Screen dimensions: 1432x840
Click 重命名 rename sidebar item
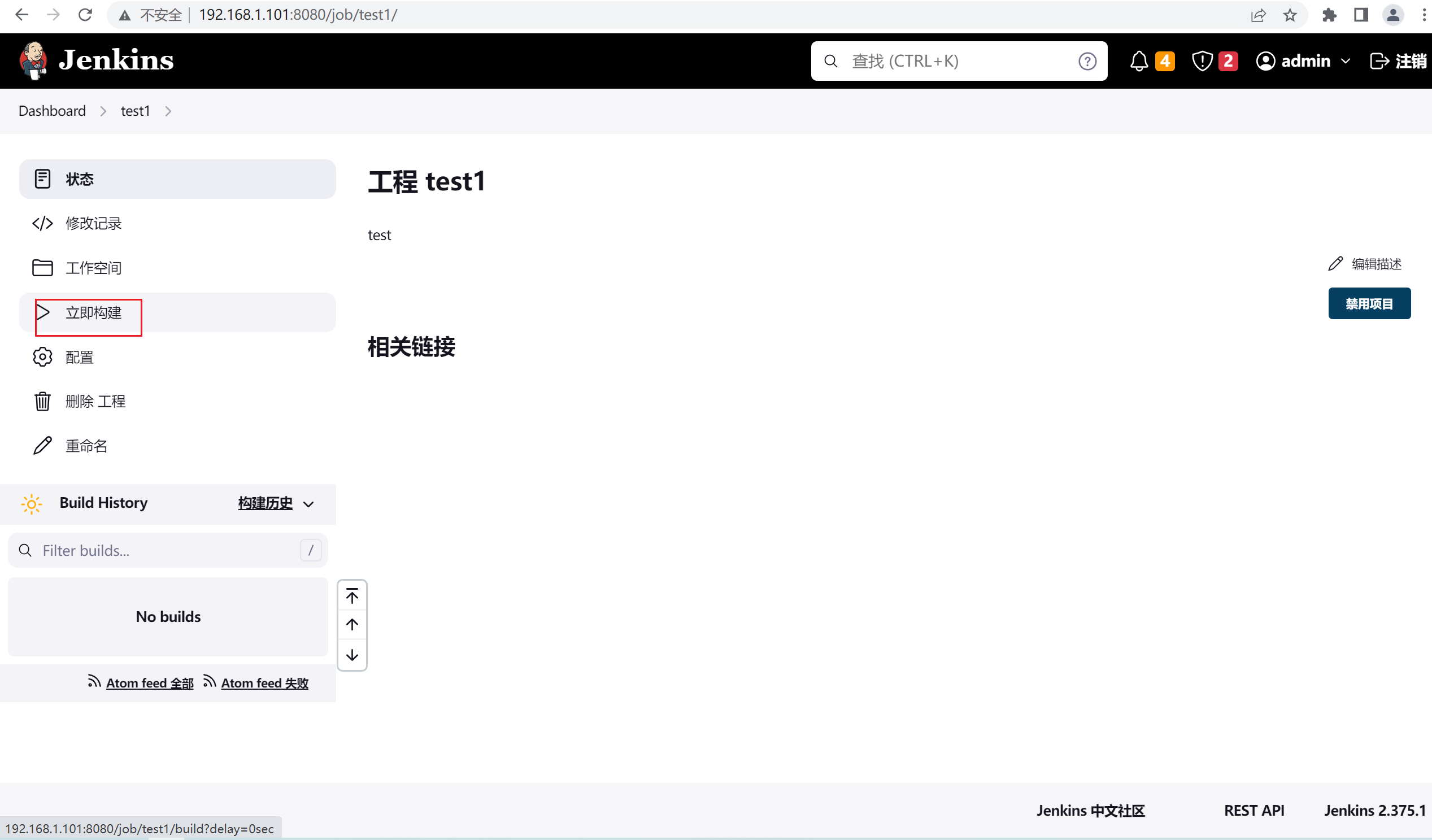177,446
